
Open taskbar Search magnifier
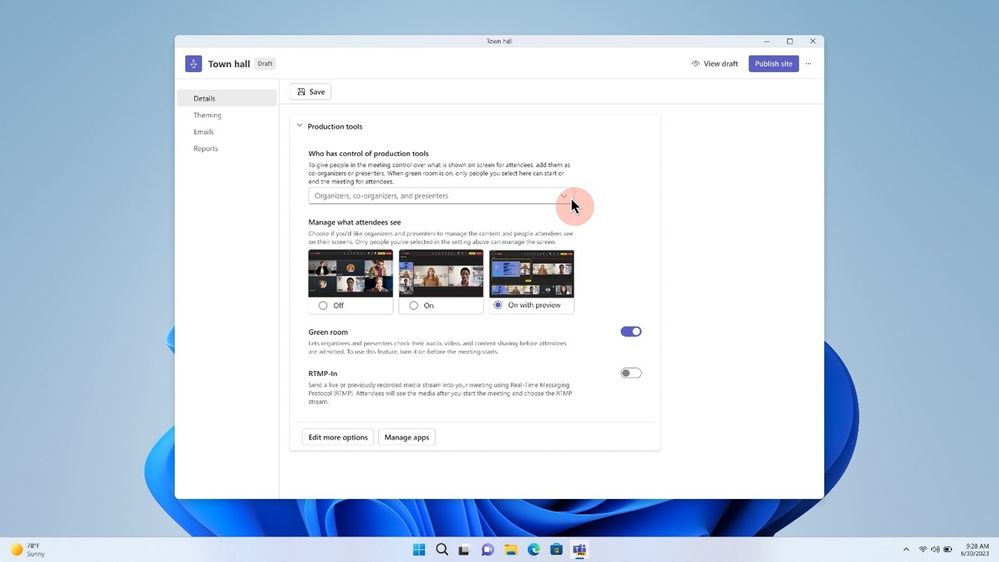click(x=442, y=549)
